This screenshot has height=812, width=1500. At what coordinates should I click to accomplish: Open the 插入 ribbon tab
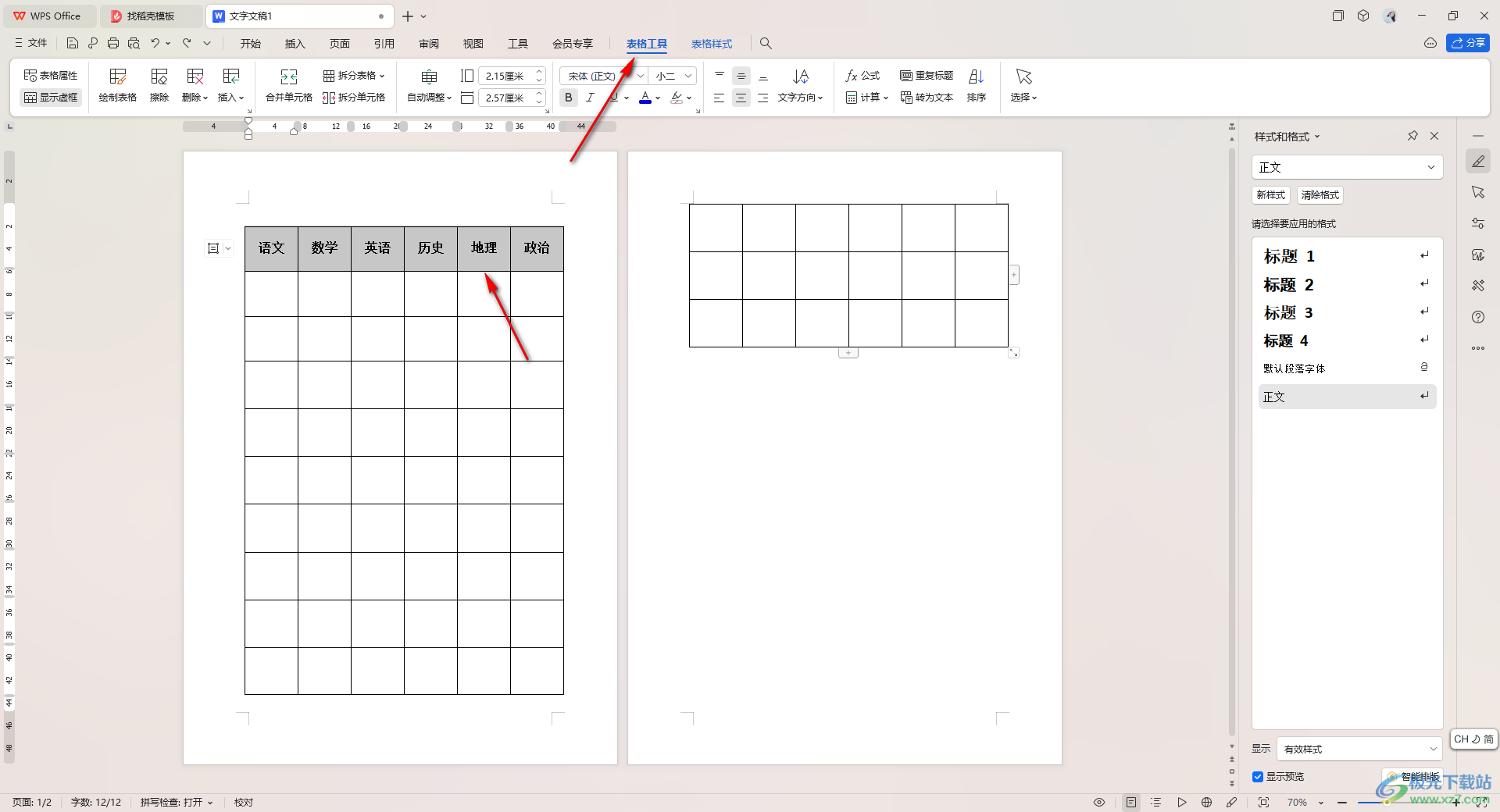click(x=295, y=44)
